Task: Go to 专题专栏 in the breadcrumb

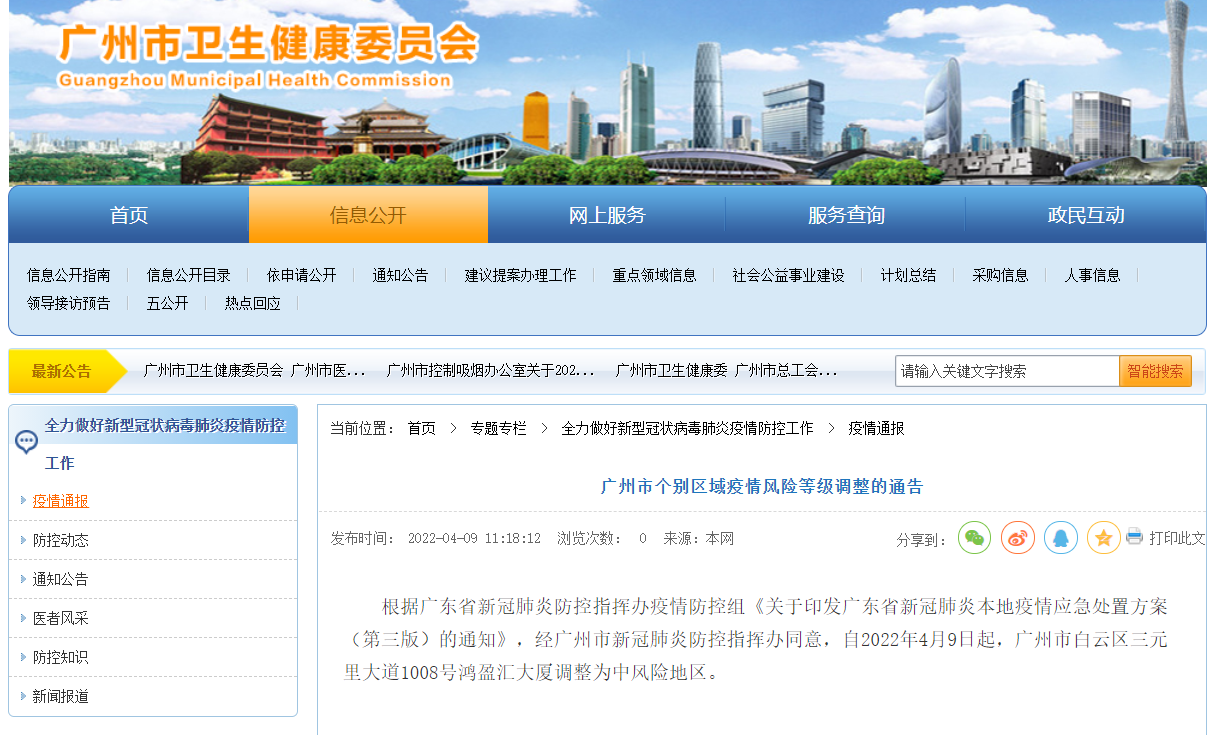Action: pos(498,428)
